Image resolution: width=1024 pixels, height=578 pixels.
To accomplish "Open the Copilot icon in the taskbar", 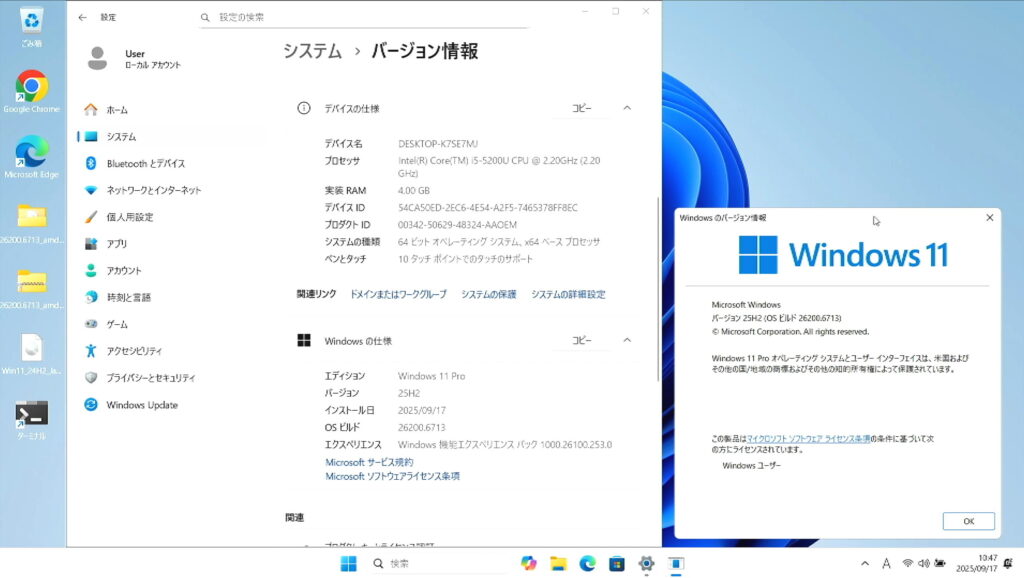I will [529, 563].
